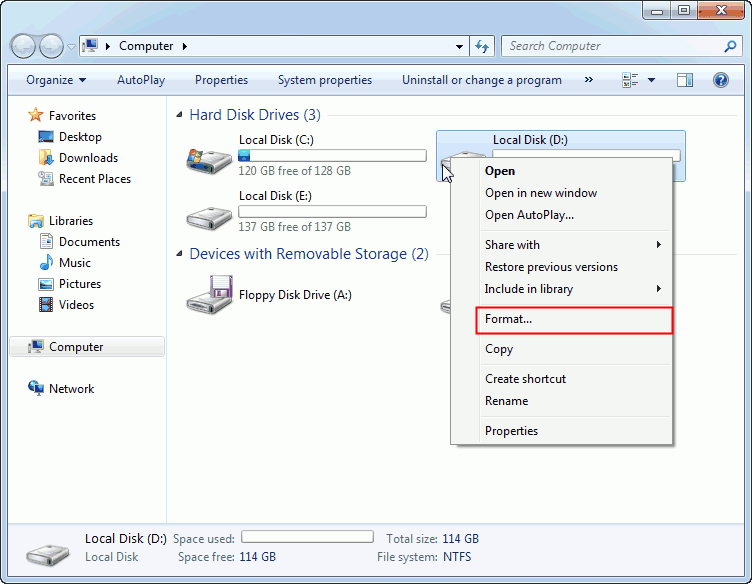This screenshot has height=584, width=752.
Task: Click the details pane drive icon
Action: coord(48,554)
